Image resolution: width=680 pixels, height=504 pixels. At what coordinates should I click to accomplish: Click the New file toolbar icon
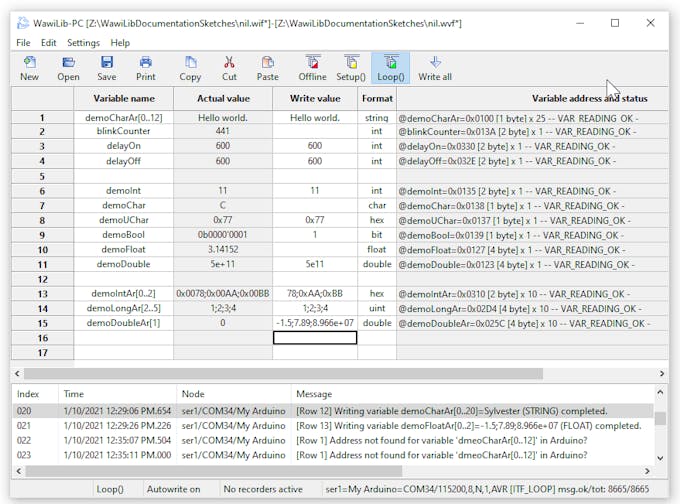[29, 68]
